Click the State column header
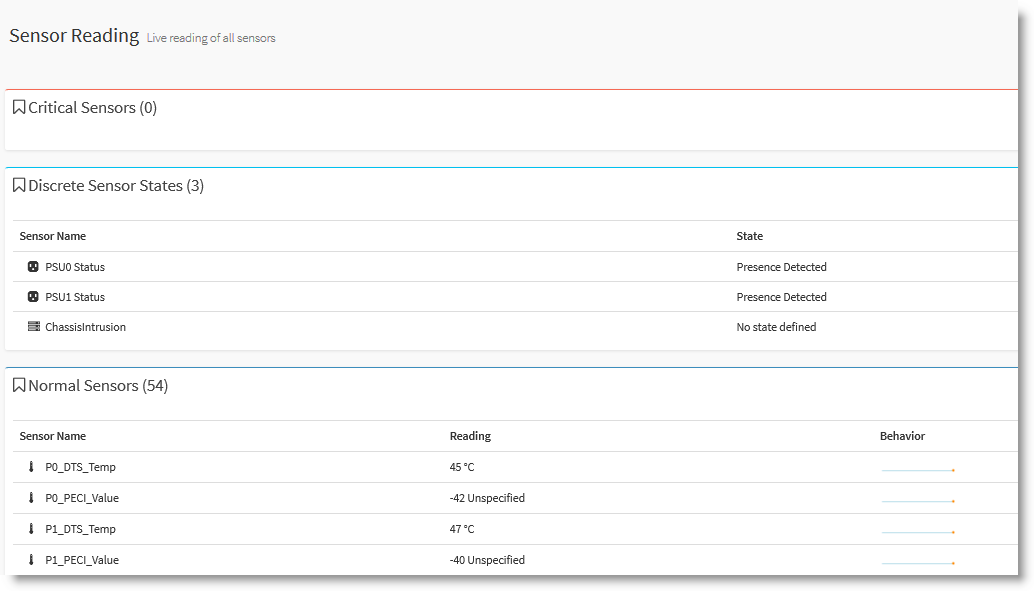The height and width of the screenshot is (591, 1034). [x=748, y=236]
